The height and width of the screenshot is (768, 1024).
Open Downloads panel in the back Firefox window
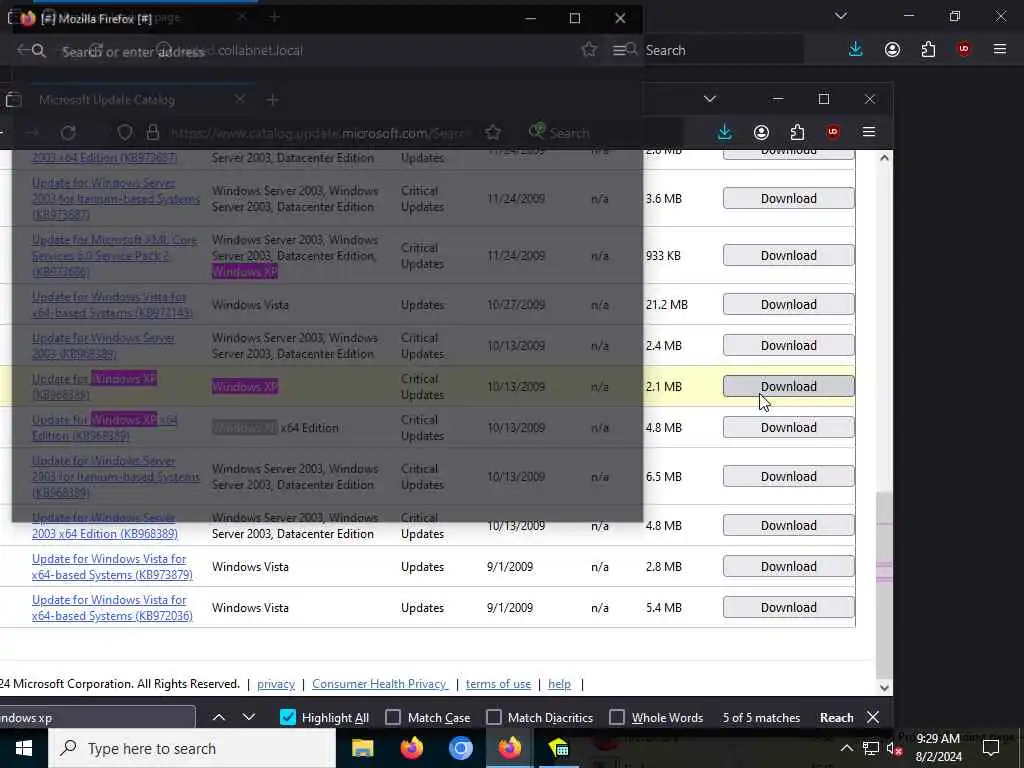coord(856,50)
